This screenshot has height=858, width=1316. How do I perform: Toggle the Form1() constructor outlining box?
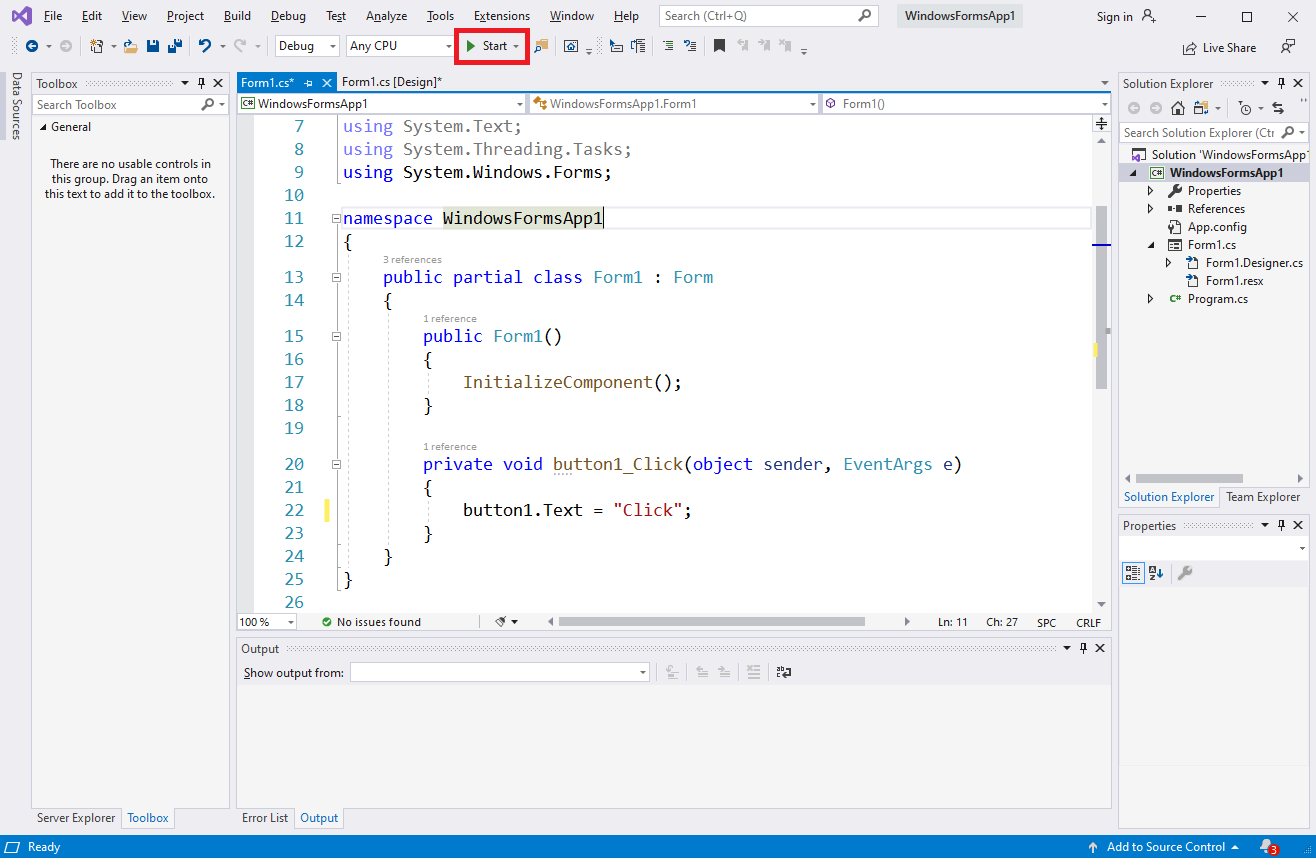[x=336, y=336]
